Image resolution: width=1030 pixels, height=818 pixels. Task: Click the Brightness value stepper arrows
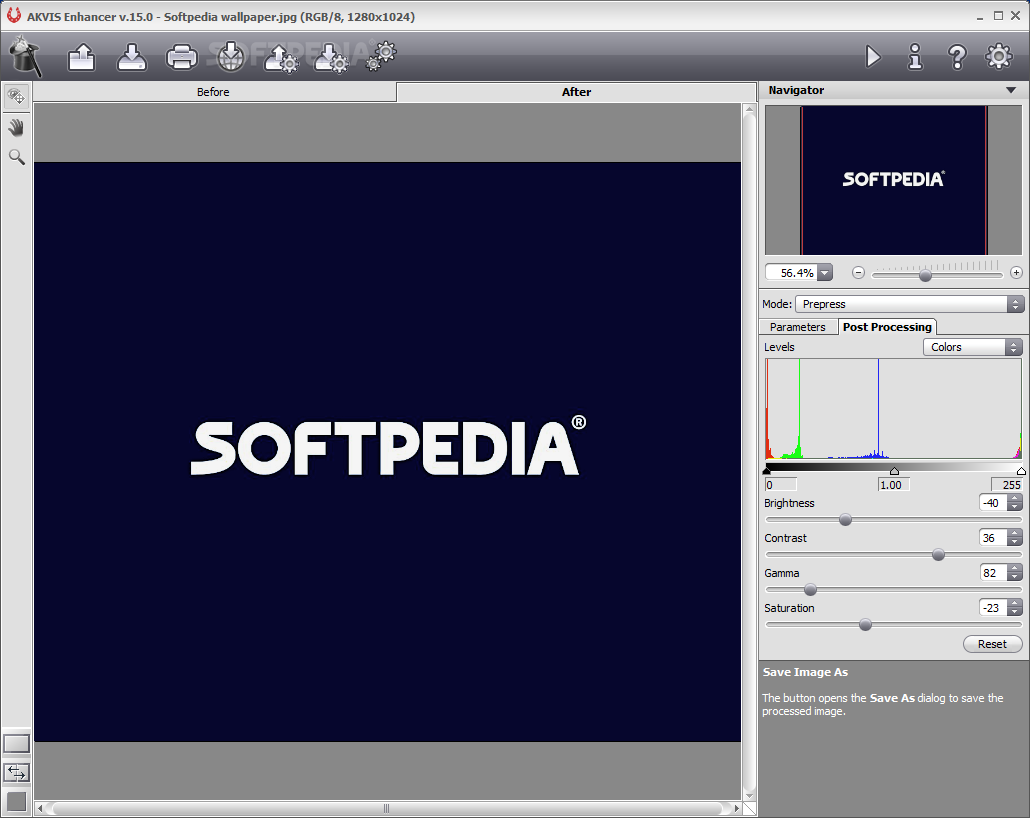(x=1015, y=503)
